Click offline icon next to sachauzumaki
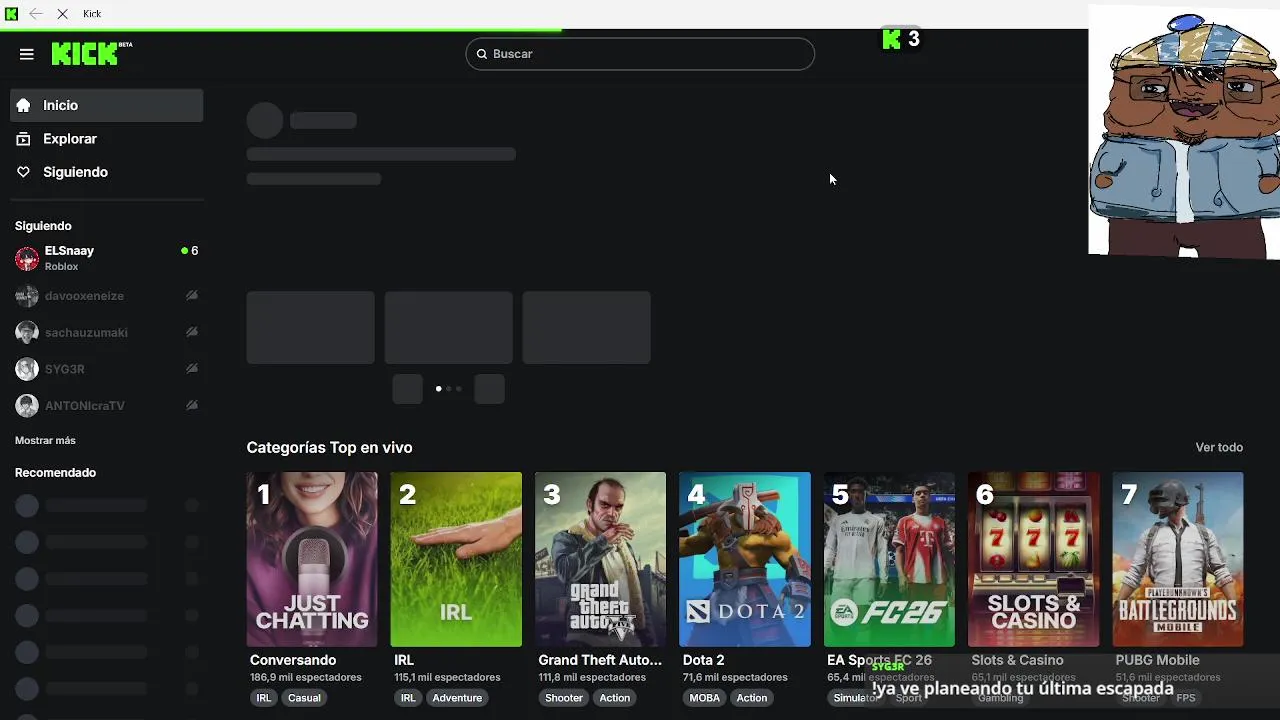Viewport: 1280px width, 720px height. pos(192,332)
